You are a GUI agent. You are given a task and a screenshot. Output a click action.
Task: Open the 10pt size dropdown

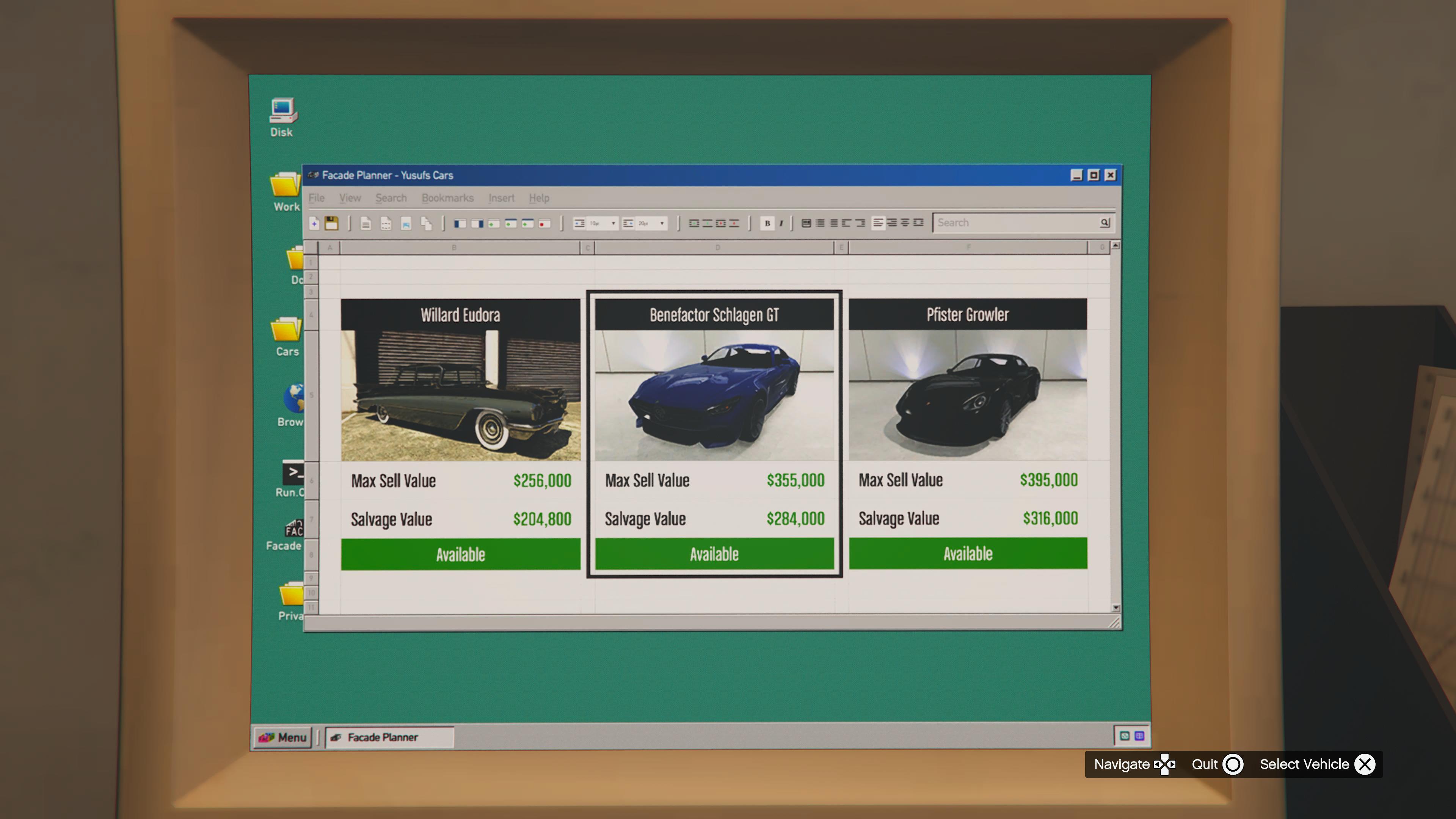point(613,223)
